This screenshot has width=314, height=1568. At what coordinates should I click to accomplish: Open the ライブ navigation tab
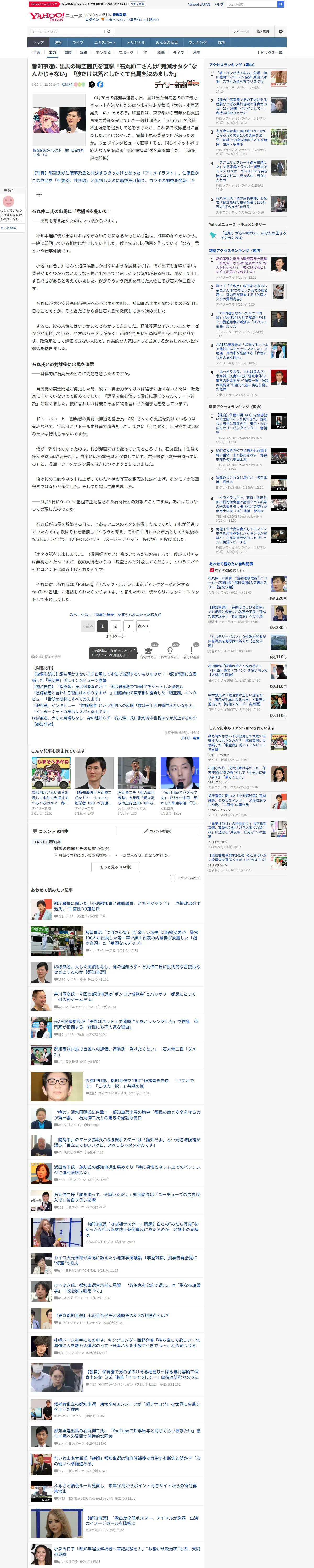(78, 43)
